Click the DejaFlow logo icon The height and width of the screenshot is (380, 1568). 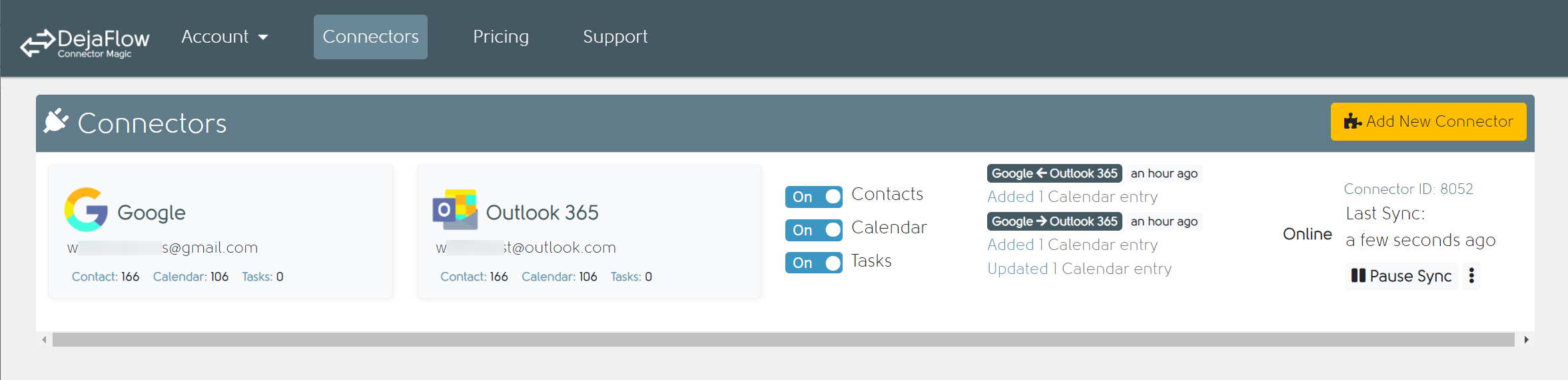click(37, 43)
